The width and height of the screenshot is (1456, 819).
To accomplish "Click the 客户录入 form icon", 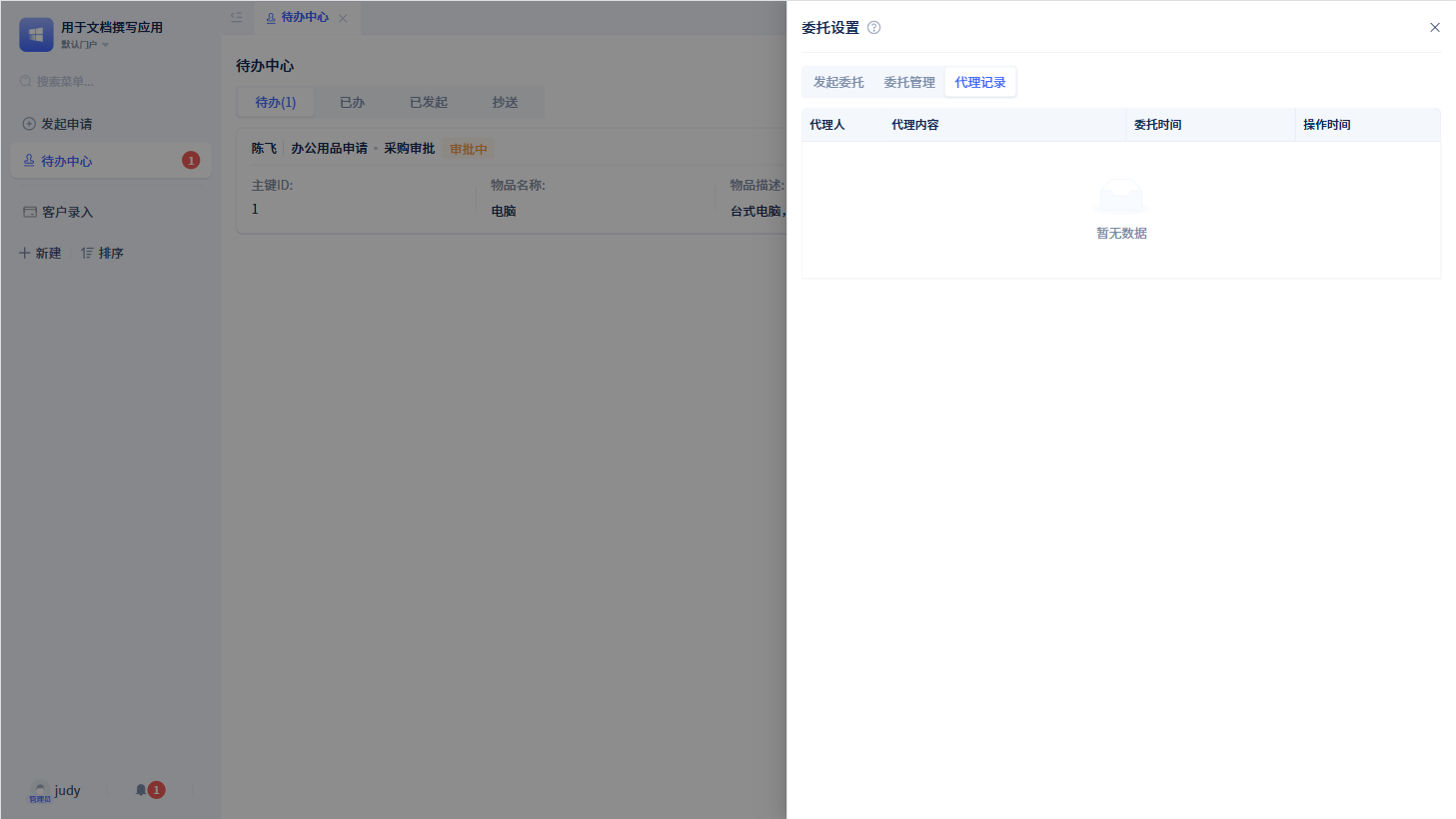I will pos(30,212).
